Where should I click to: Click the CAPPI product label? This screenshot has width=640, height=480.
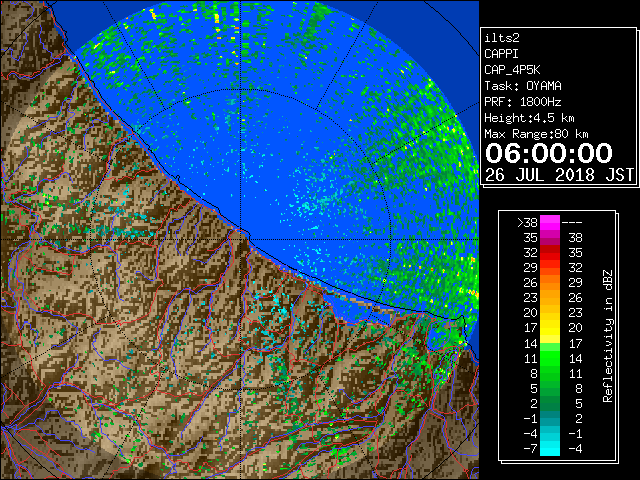tap(501, 54)
